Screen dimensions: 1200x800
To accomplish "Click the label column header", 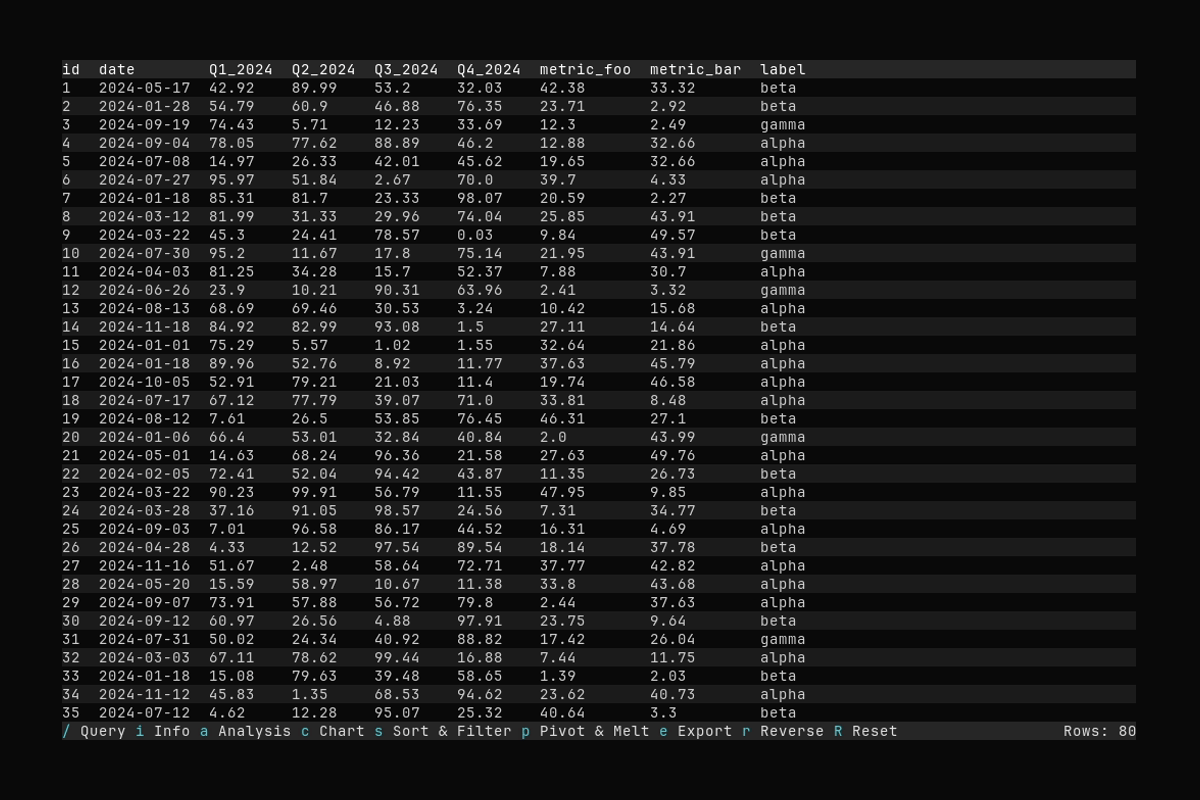I will pos(783,69).
